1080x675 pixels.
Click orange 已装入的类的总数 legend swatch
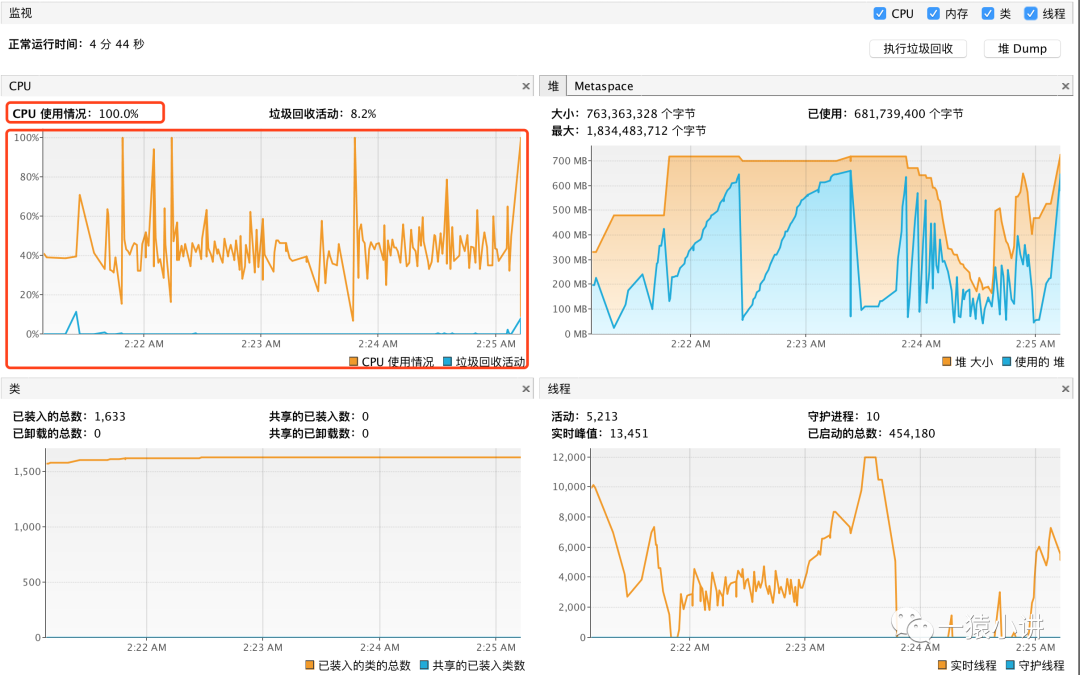[309, 665]
